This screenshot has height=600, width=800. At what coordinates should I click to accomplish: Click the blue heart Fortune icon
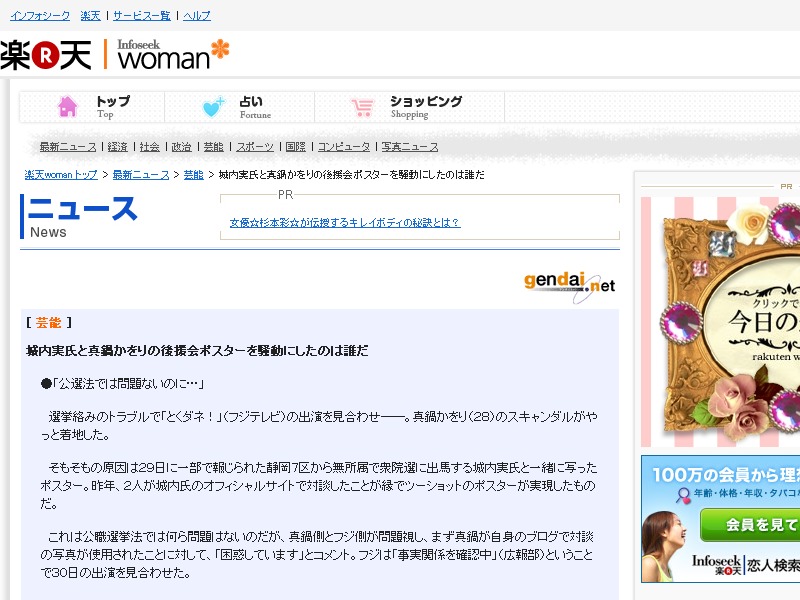213,107
